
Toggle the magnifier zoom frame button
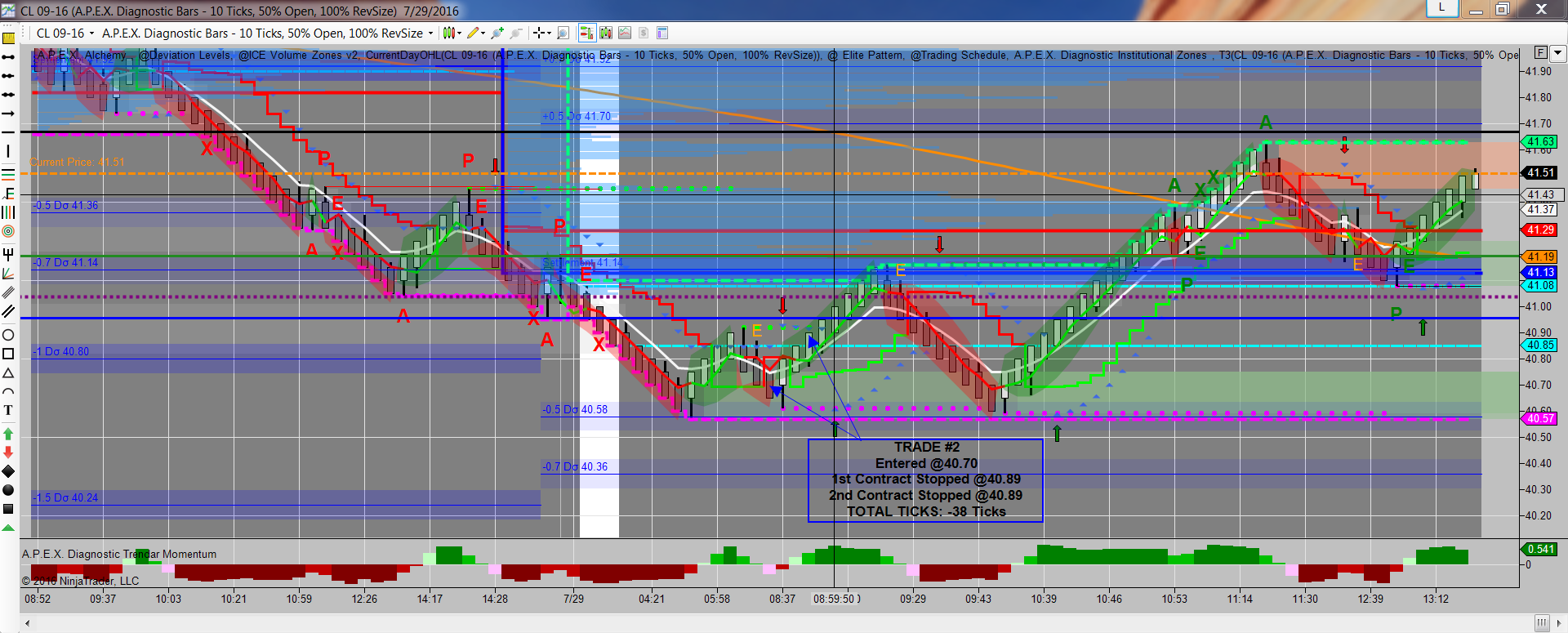(x=563, y=33)
